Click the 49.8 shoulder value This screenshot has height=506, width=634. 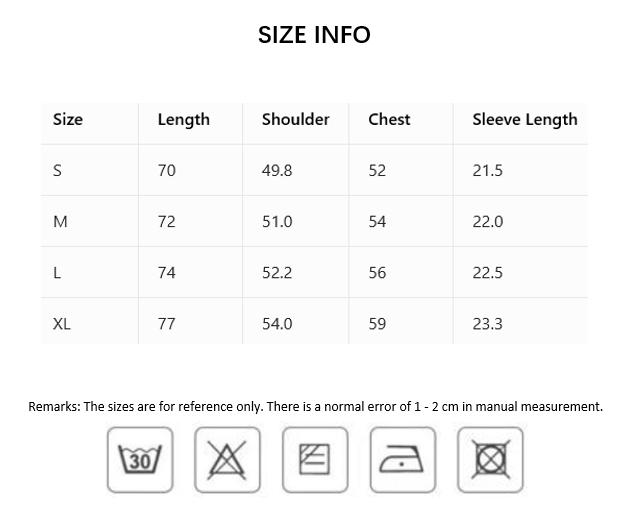coord(277,171)
